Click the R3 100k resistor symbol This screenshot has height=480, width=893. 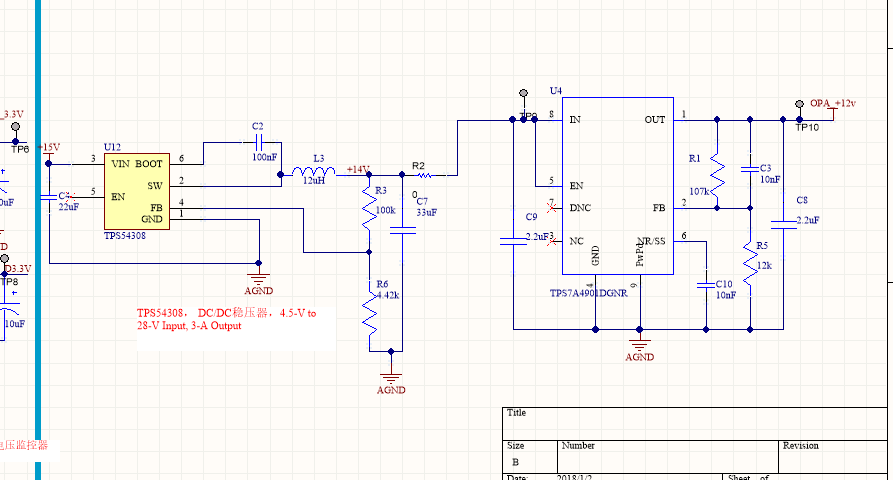[369, 208]
